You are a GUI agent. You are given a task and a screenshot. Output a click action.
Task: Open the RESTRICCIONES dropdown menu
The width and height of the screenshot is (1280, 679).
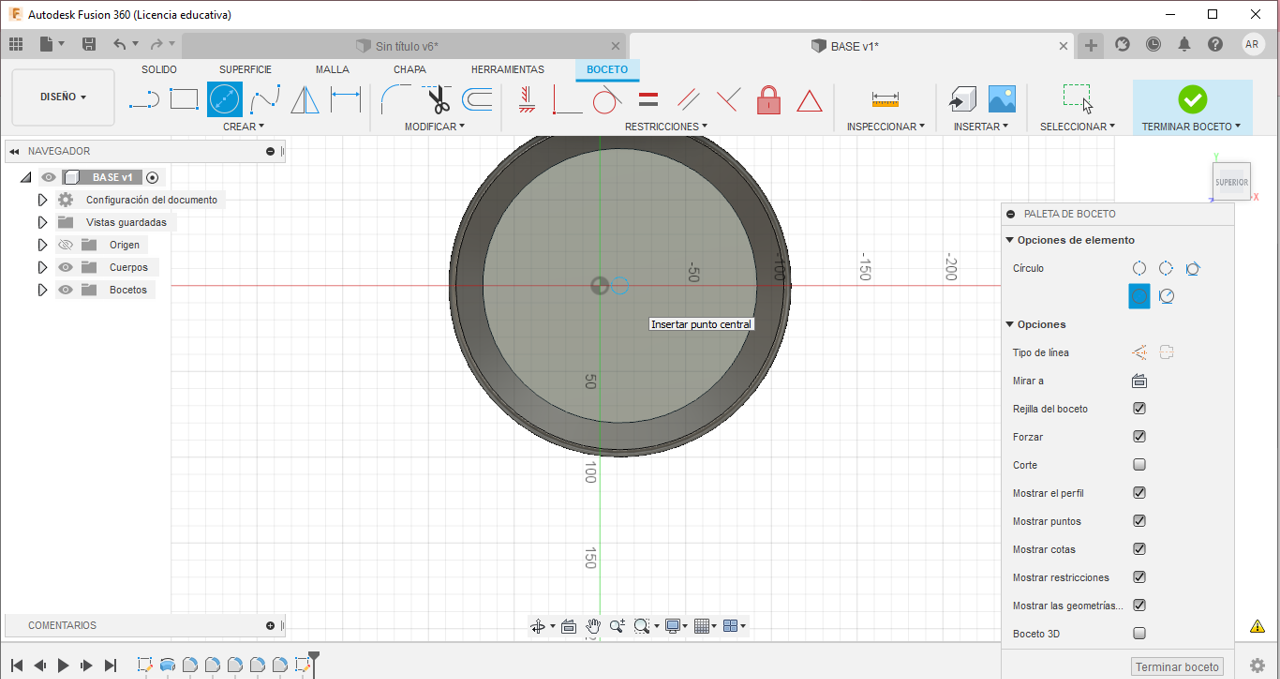click(x=666, y=127)
